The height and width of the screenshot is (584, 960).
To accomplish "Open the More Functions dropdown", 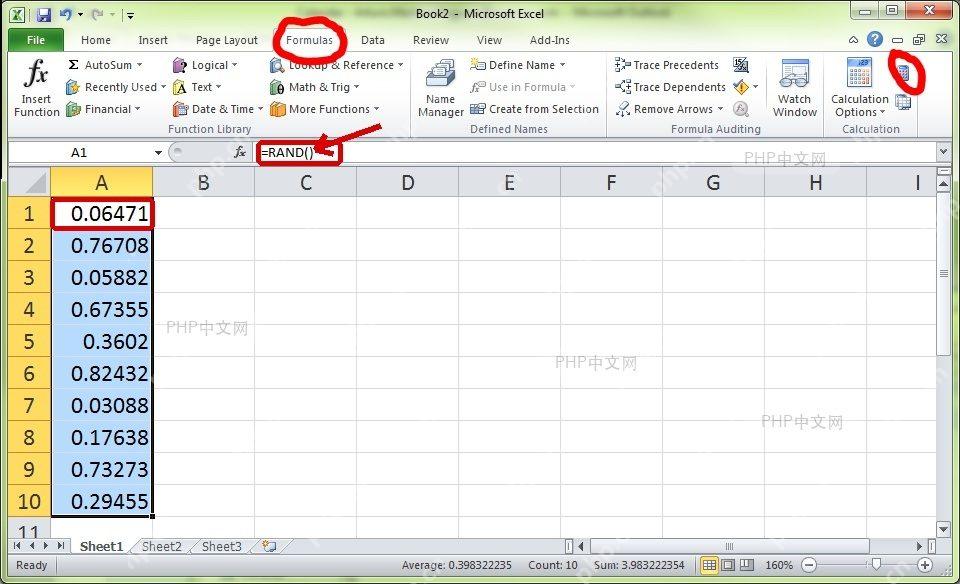I will (x=324, y=109).
